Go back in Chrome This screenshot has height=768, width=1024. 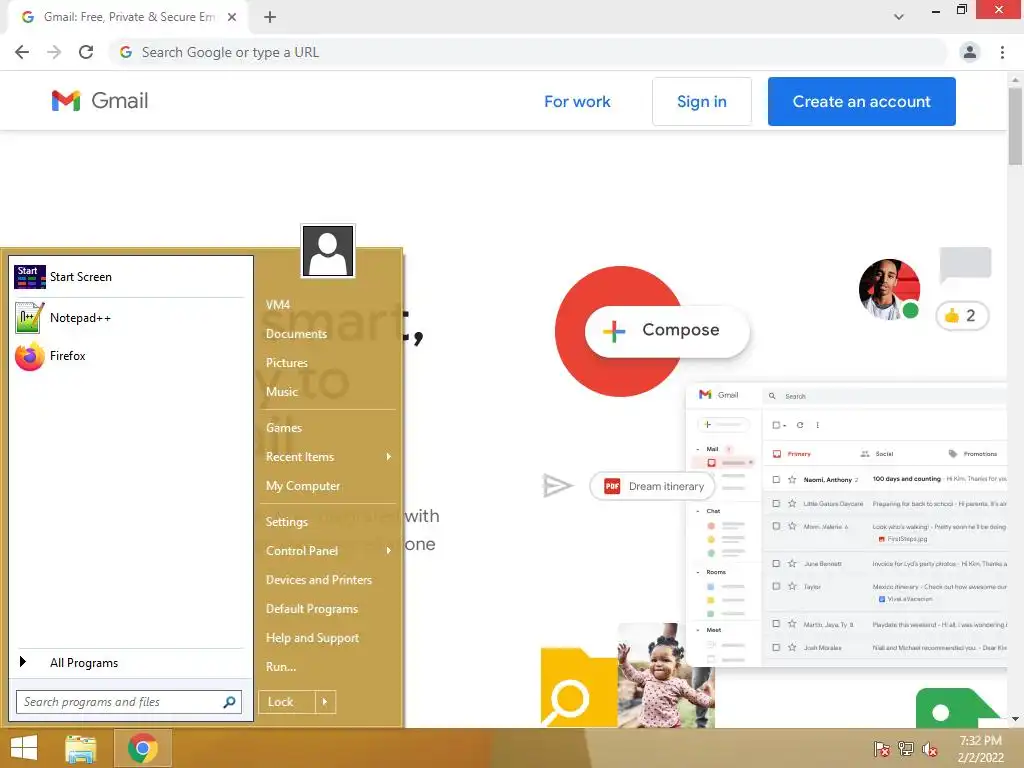point(22,52)
